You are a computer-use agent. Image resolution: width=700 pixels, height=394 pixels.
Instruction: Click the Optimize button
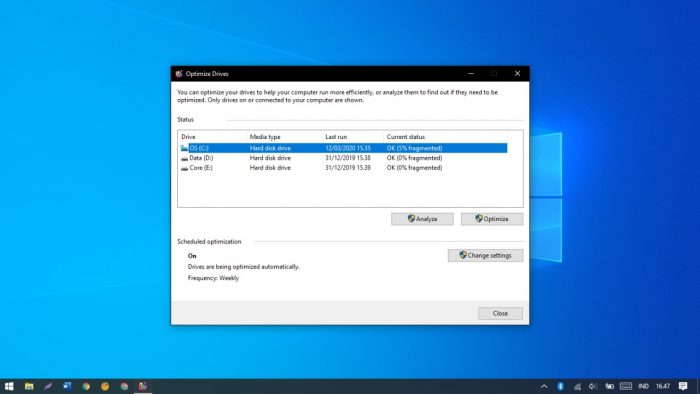point(492,219)
